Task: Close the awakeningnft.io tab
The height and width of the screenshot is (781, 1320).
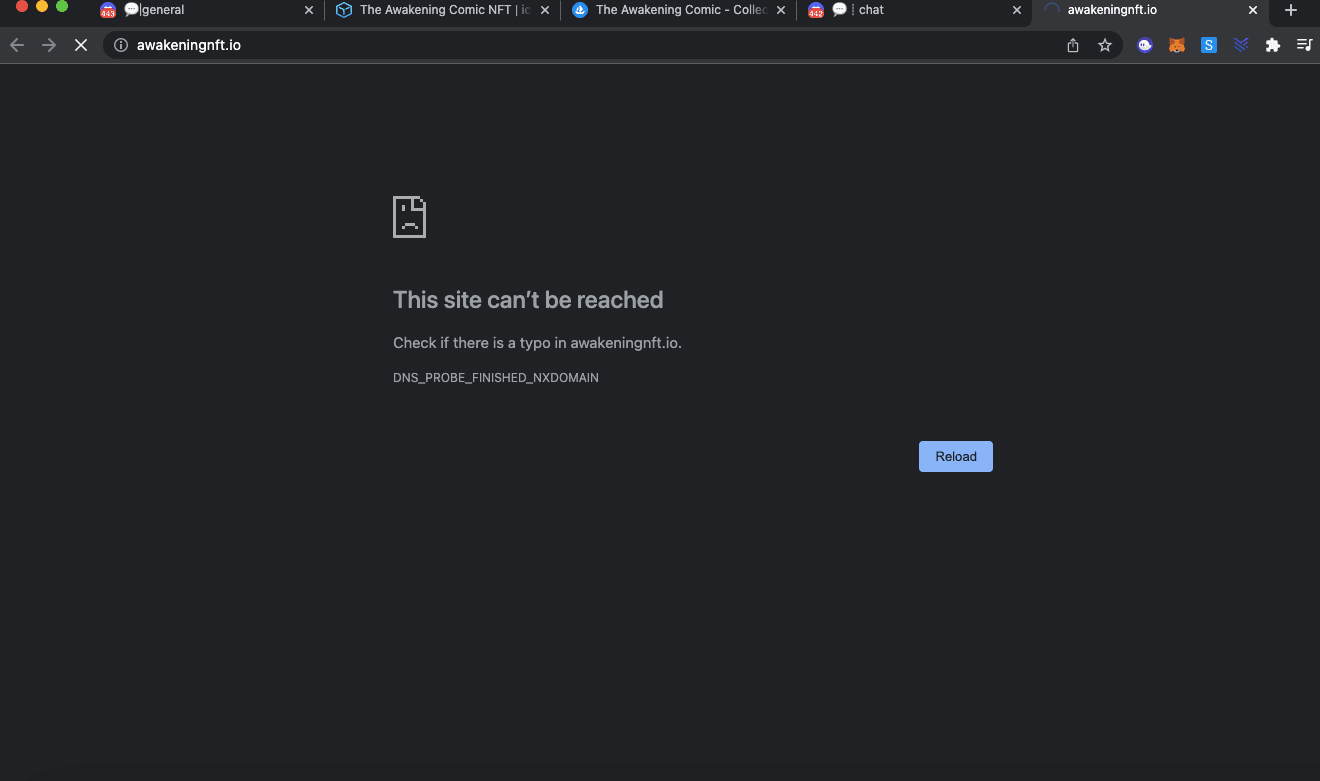Action: pyautogui.click(x=1253, y=10)
